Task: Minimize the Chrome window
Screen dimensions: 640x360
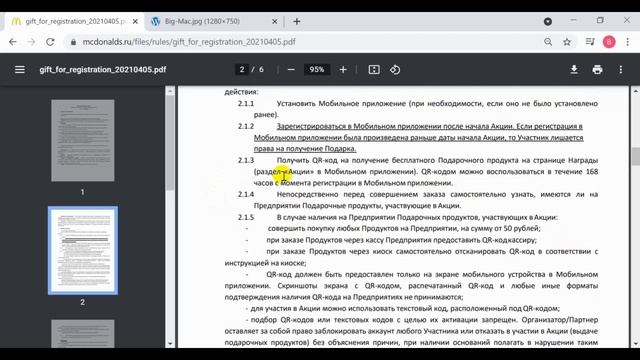Action: [573, 20]
